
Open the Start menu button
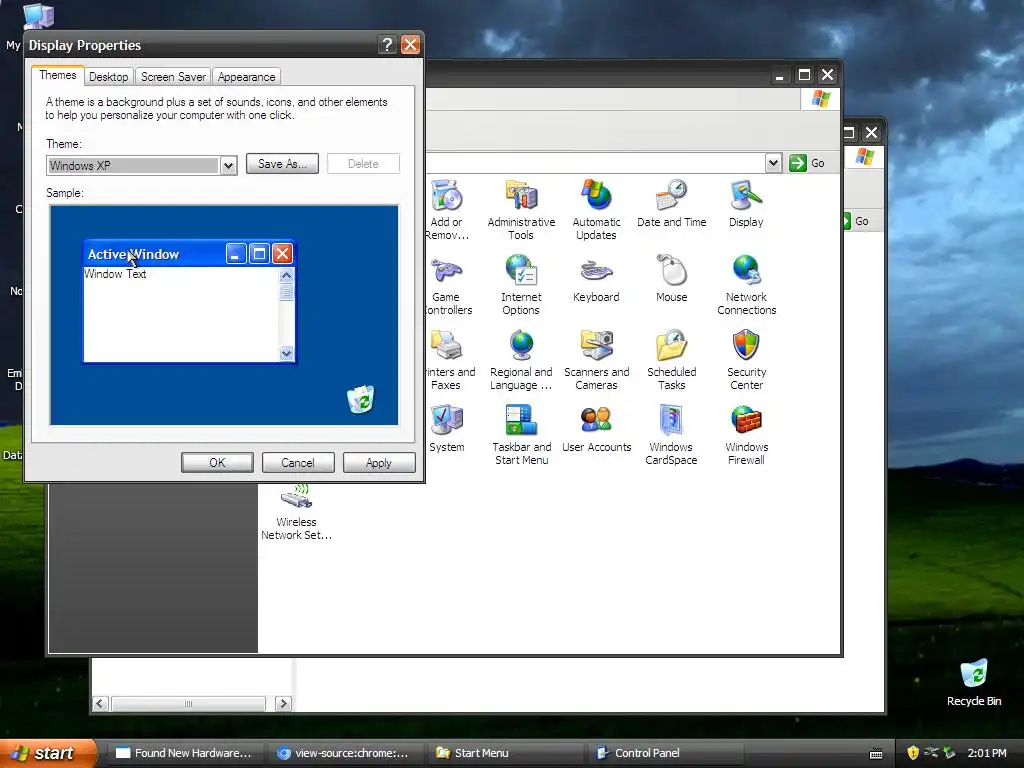(x=48, y=753)
